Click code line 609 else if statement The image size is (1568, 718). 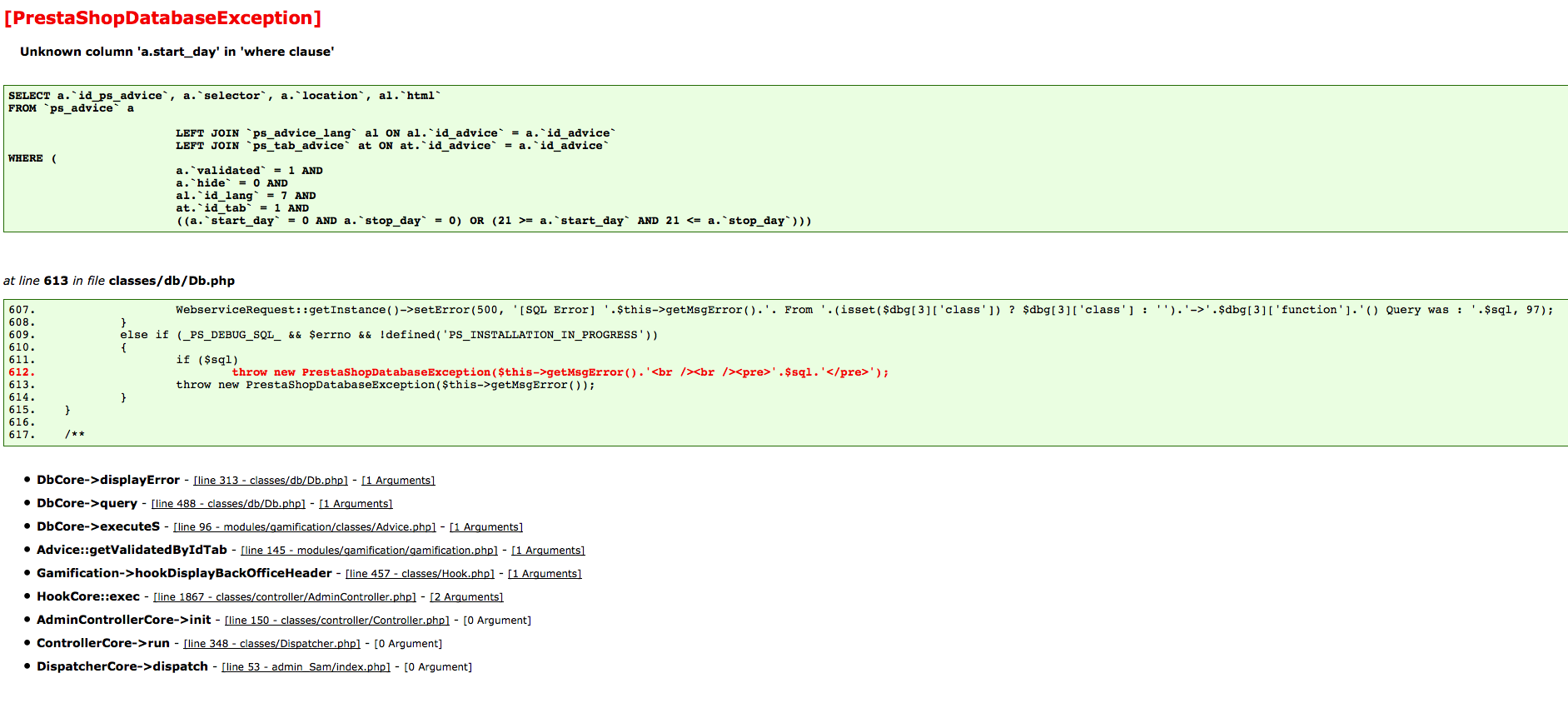389,335
